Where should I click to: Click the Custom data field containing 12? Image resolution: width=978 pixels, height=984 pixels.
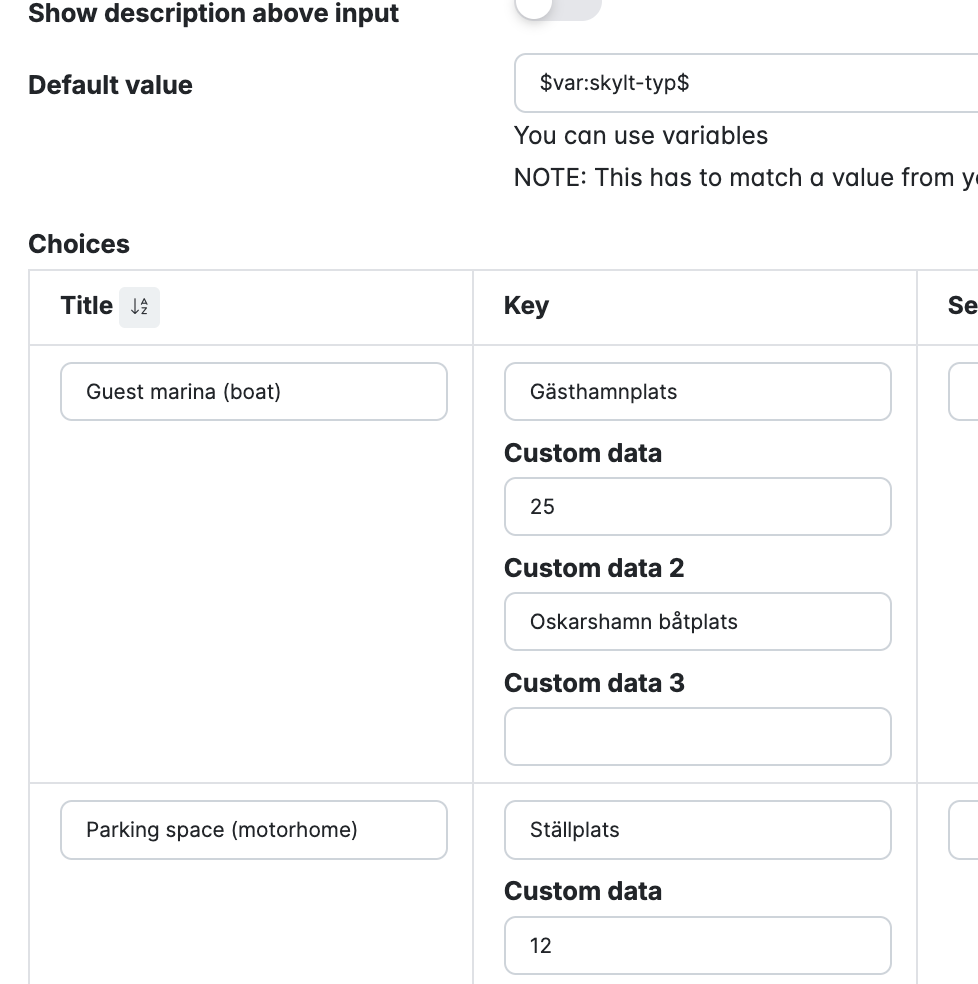[x=697, y=946]
